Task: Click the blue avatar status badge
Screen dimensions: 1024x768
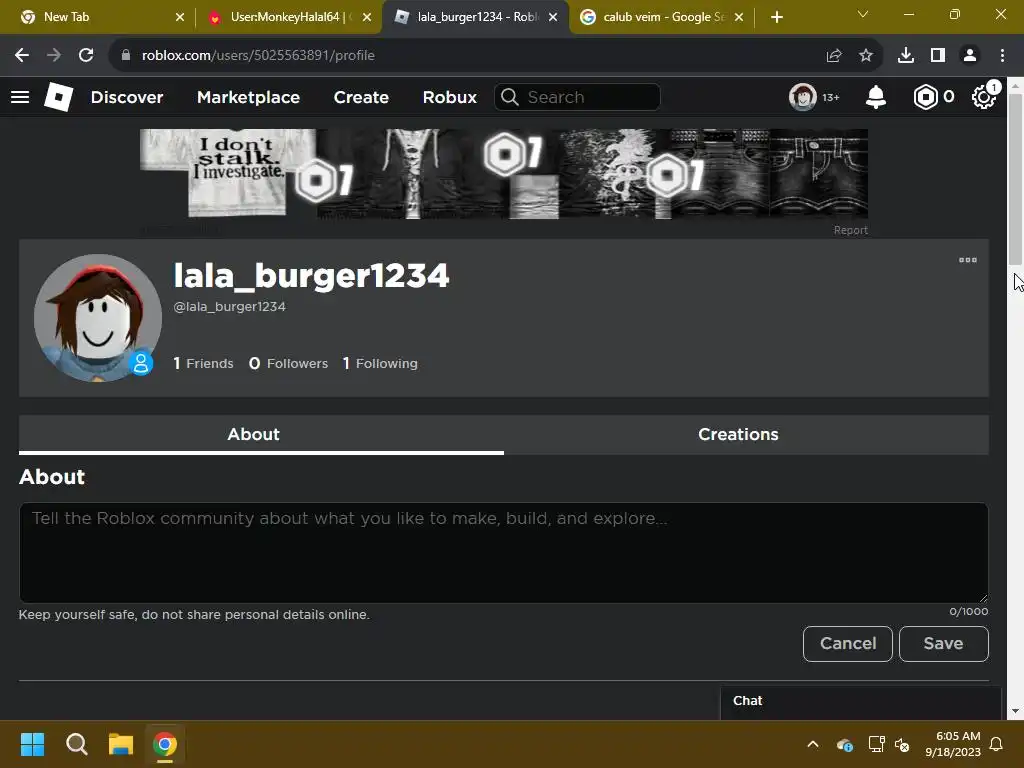Action: (140, 363)
